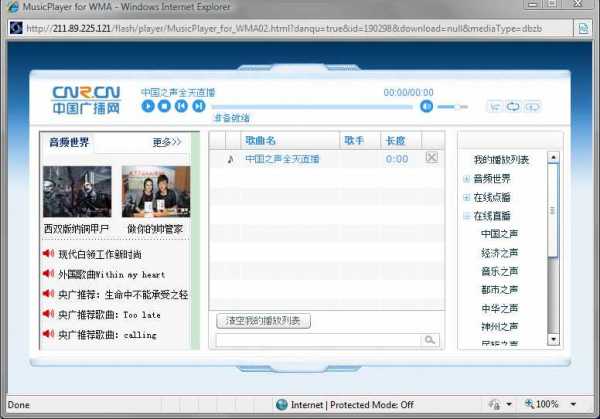Select 都市之声 live channel
This screenshot has height=419, width=600.
pyautogui.click(x=499, y=290)
